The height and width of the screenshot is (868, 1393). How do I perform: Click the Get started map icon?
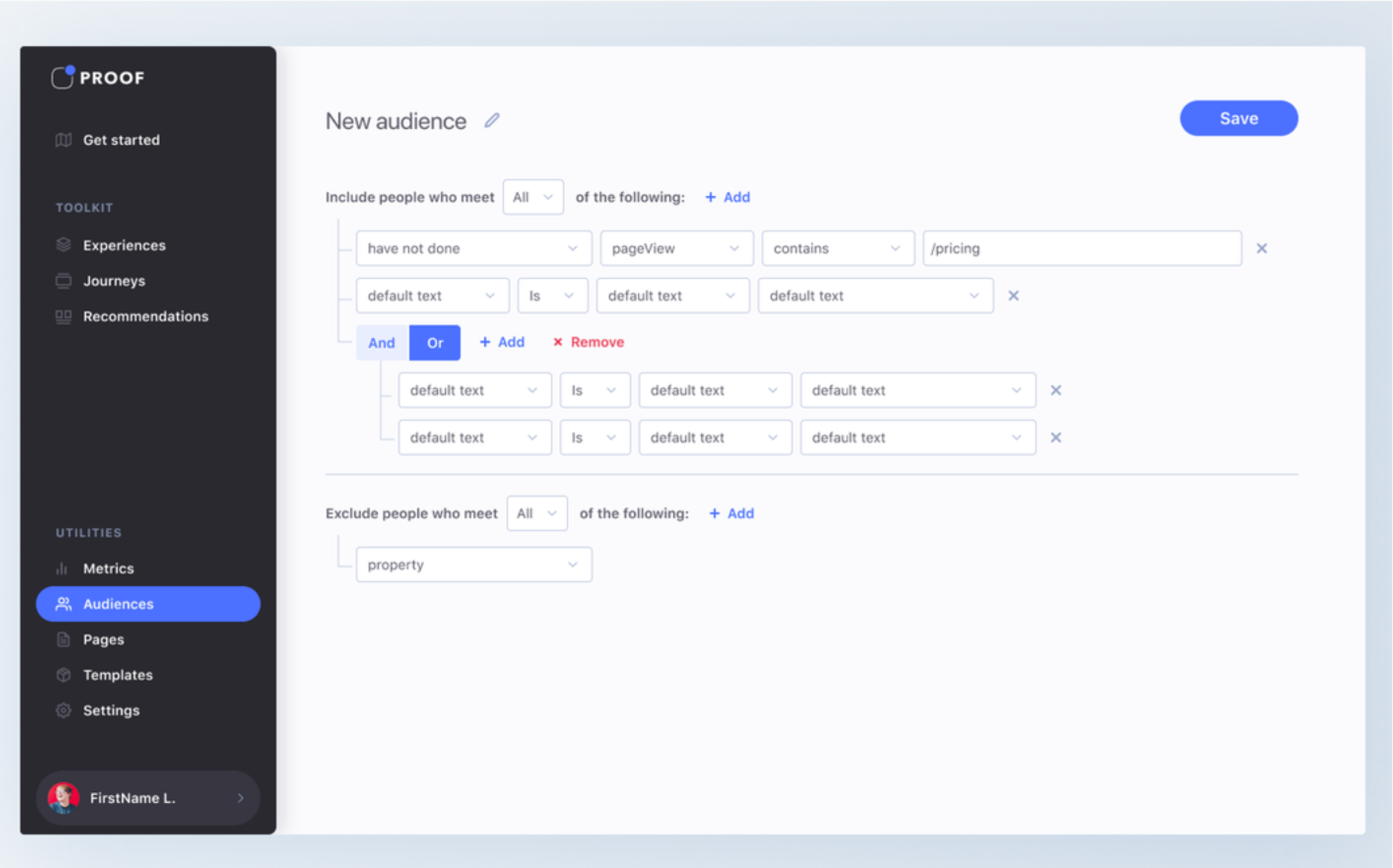pos(64,140)
